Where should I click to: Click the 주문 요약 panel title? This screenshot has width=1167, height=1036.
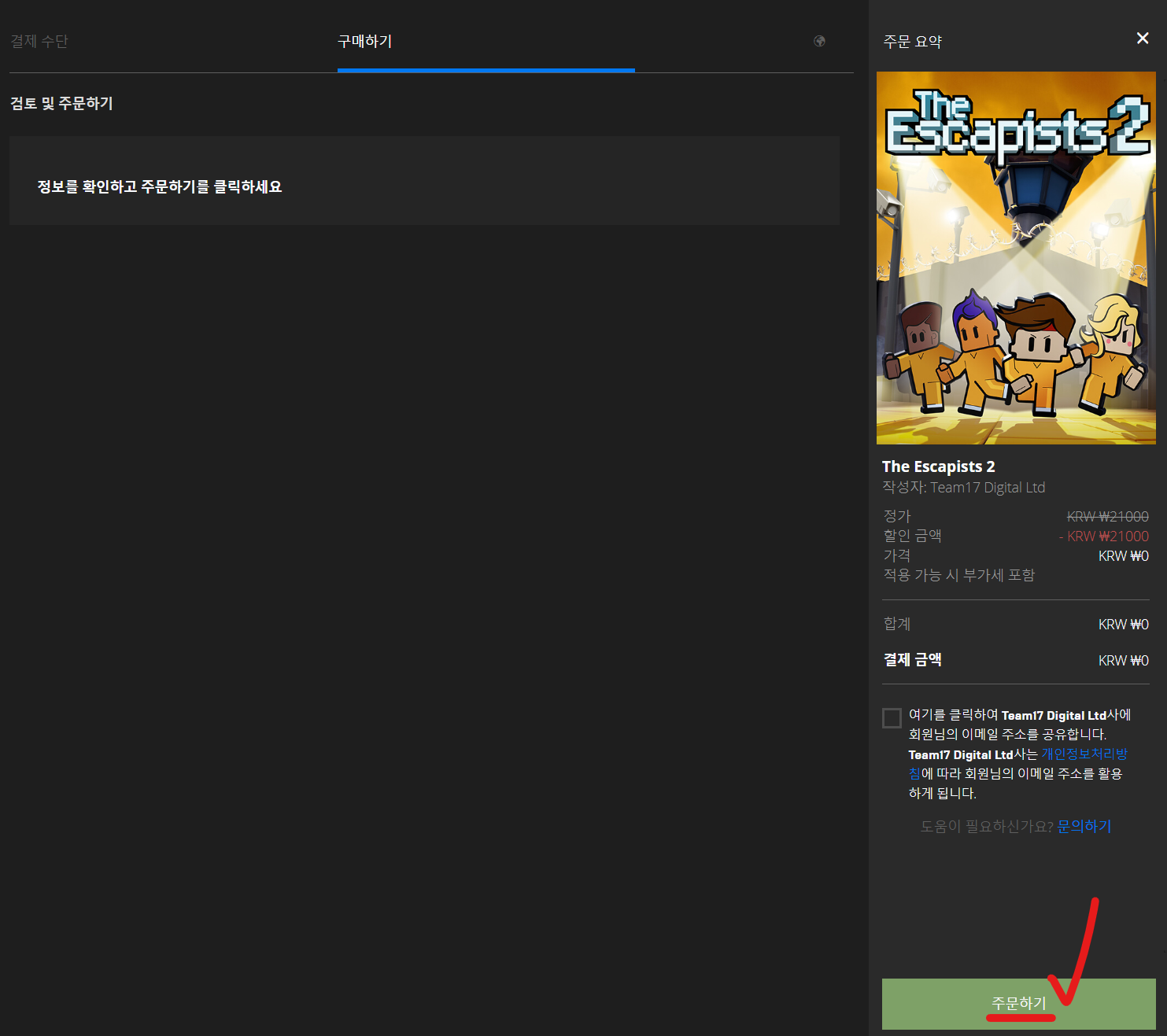coord(912,42)
